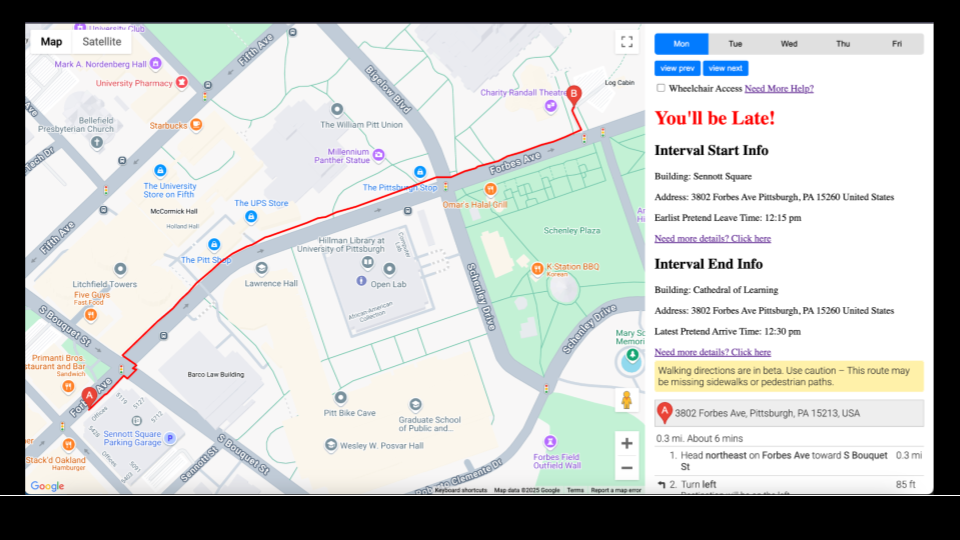960x540 pixels.
Task: Open the Google logo link
Action: point(47,486)
